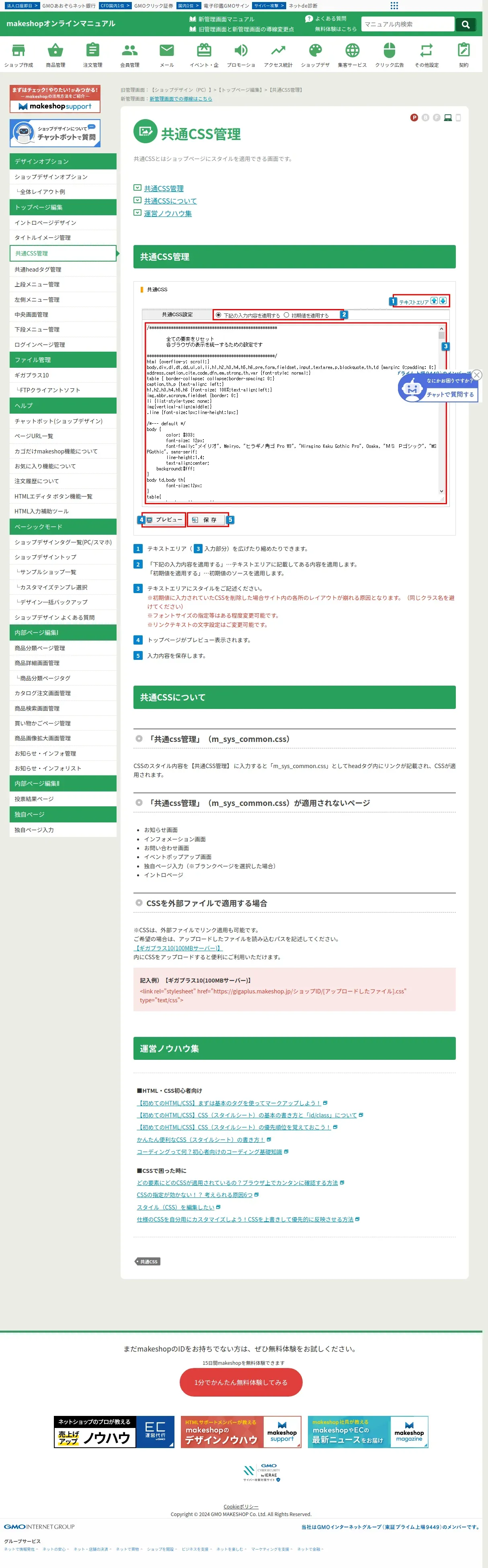The image size is (488, 1568).
Task: Select 初期値を適用する radio in screenshot
Action: tap(286, 315)
